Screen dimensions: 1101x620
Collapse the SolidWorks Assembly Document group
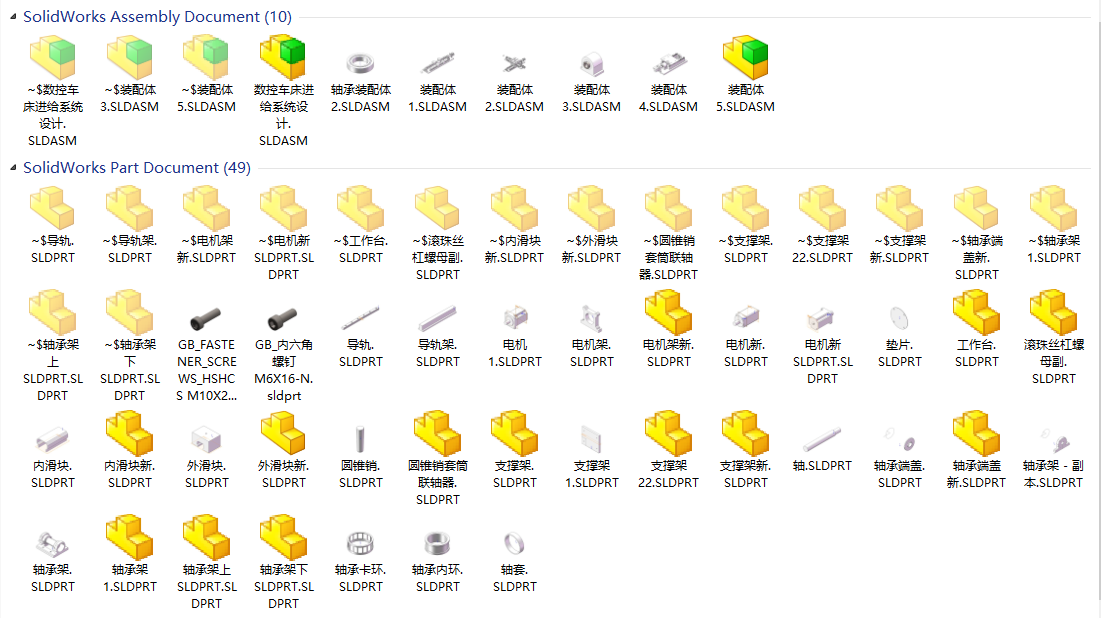(13, 16)
